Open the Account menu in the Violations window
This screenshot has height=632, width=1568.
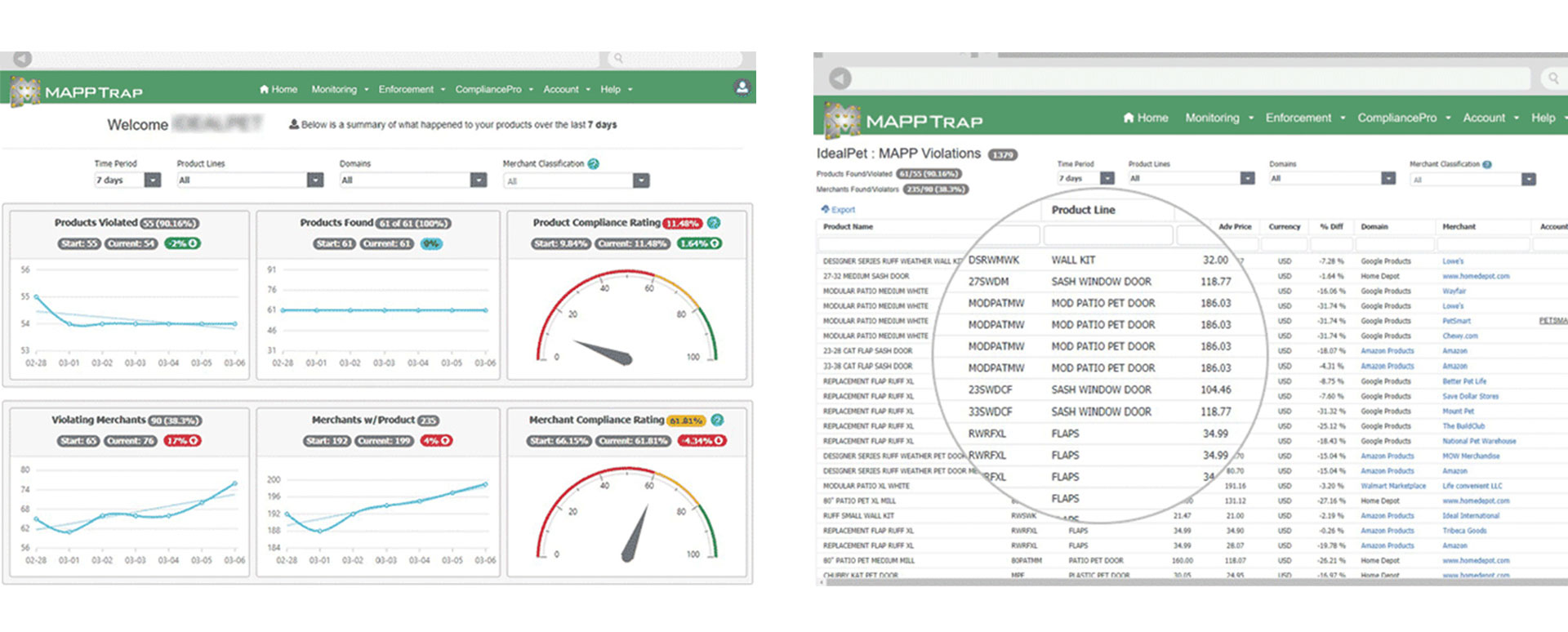[x=1490, y=118]
